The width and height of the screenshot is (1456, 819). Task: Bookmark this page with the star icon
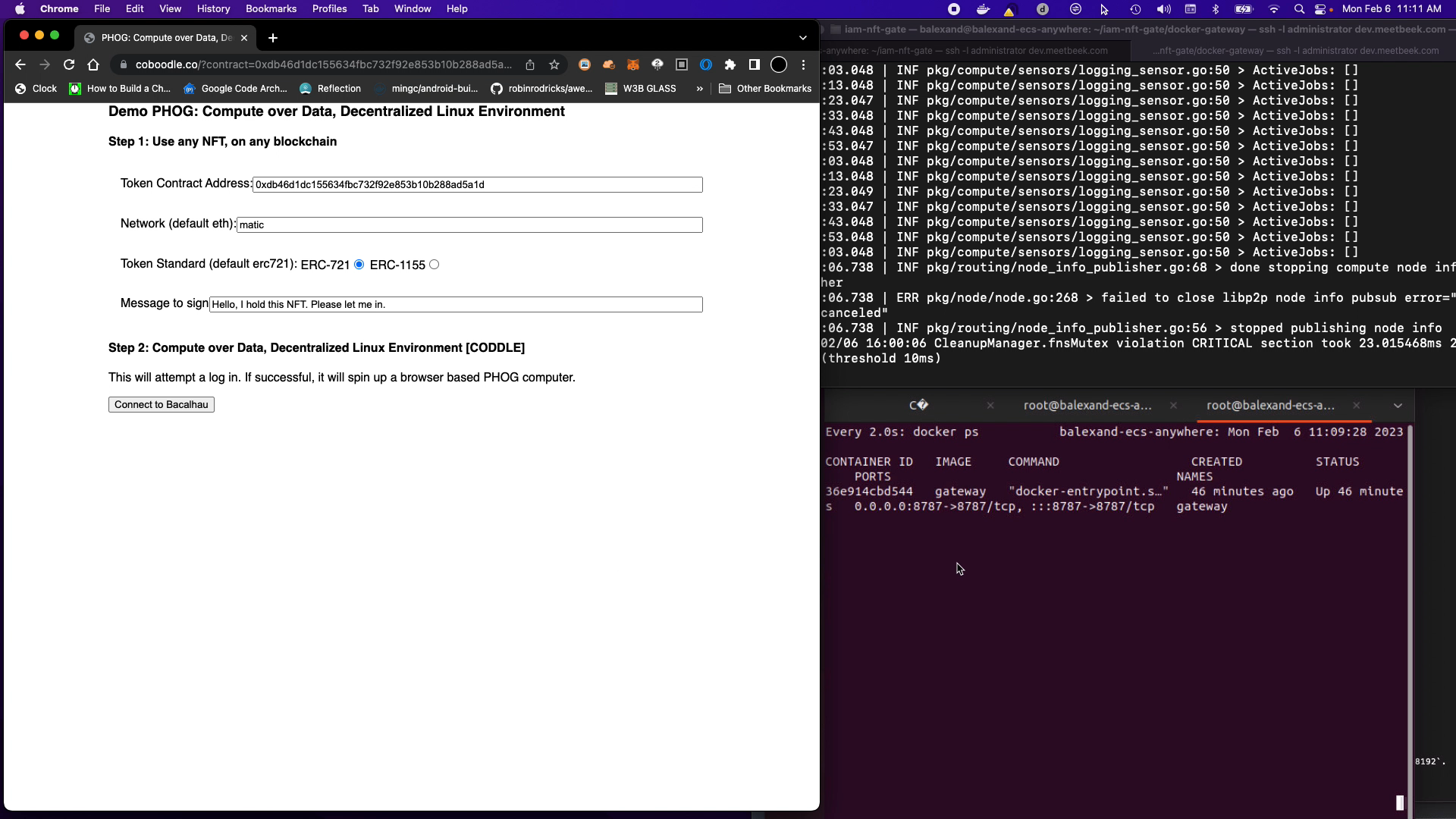coord(554,65)
